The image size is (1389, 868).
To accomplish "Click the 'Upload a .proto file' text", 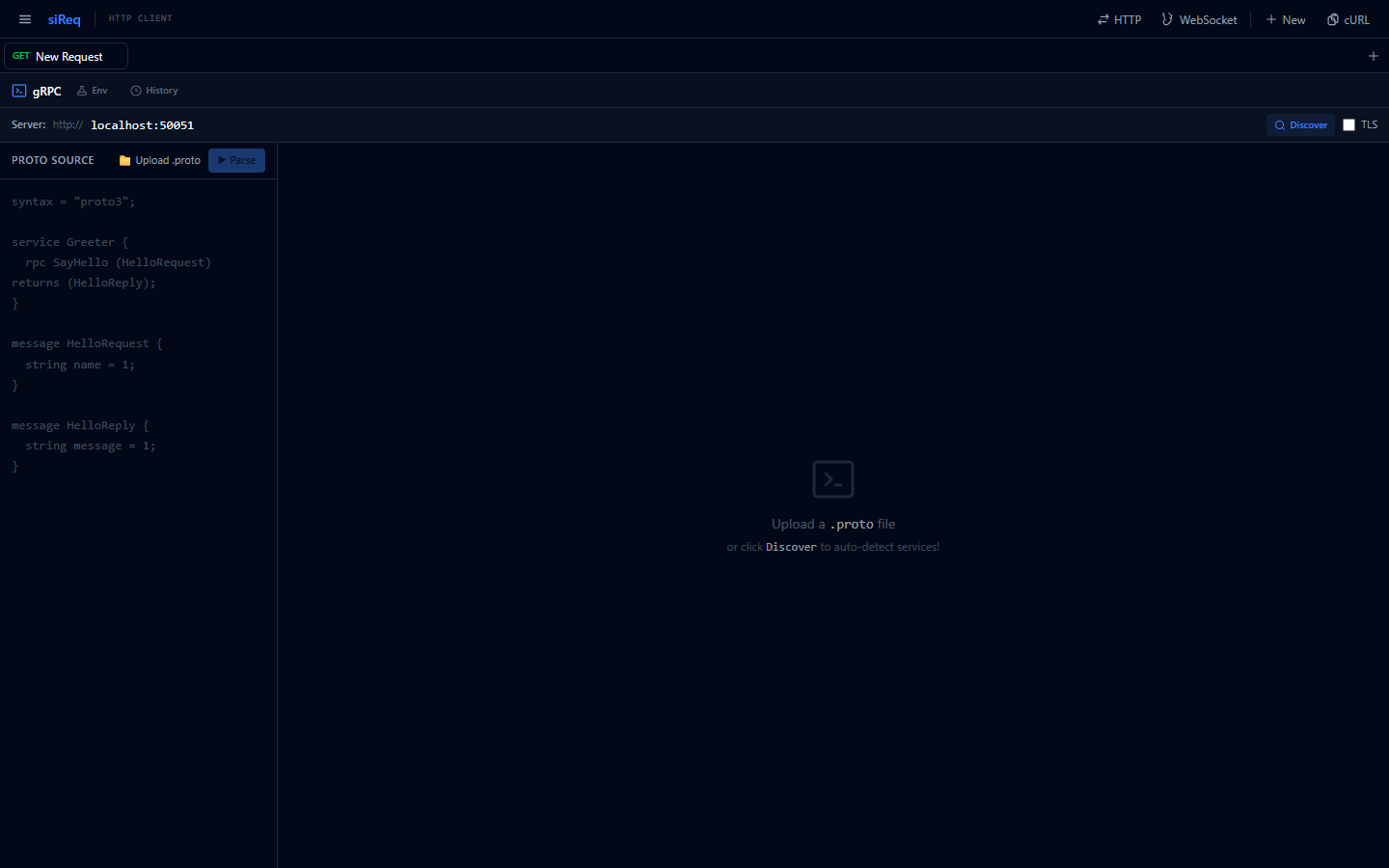I will point(833,524).
